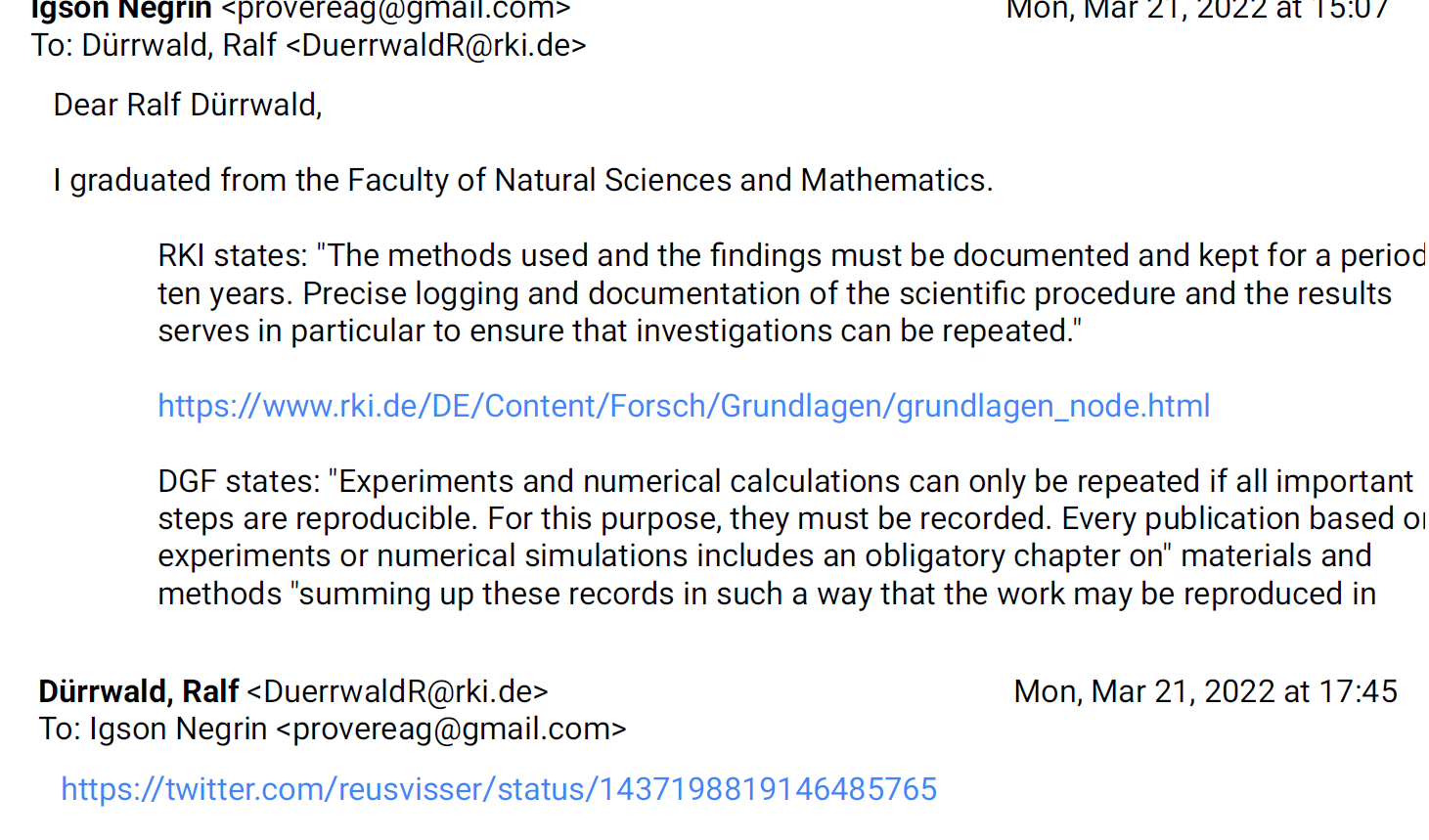This screenshot has height=840, width=1429.
Task: Click the phrase "obligatory chapter on"
Action: click(1011, 555)
